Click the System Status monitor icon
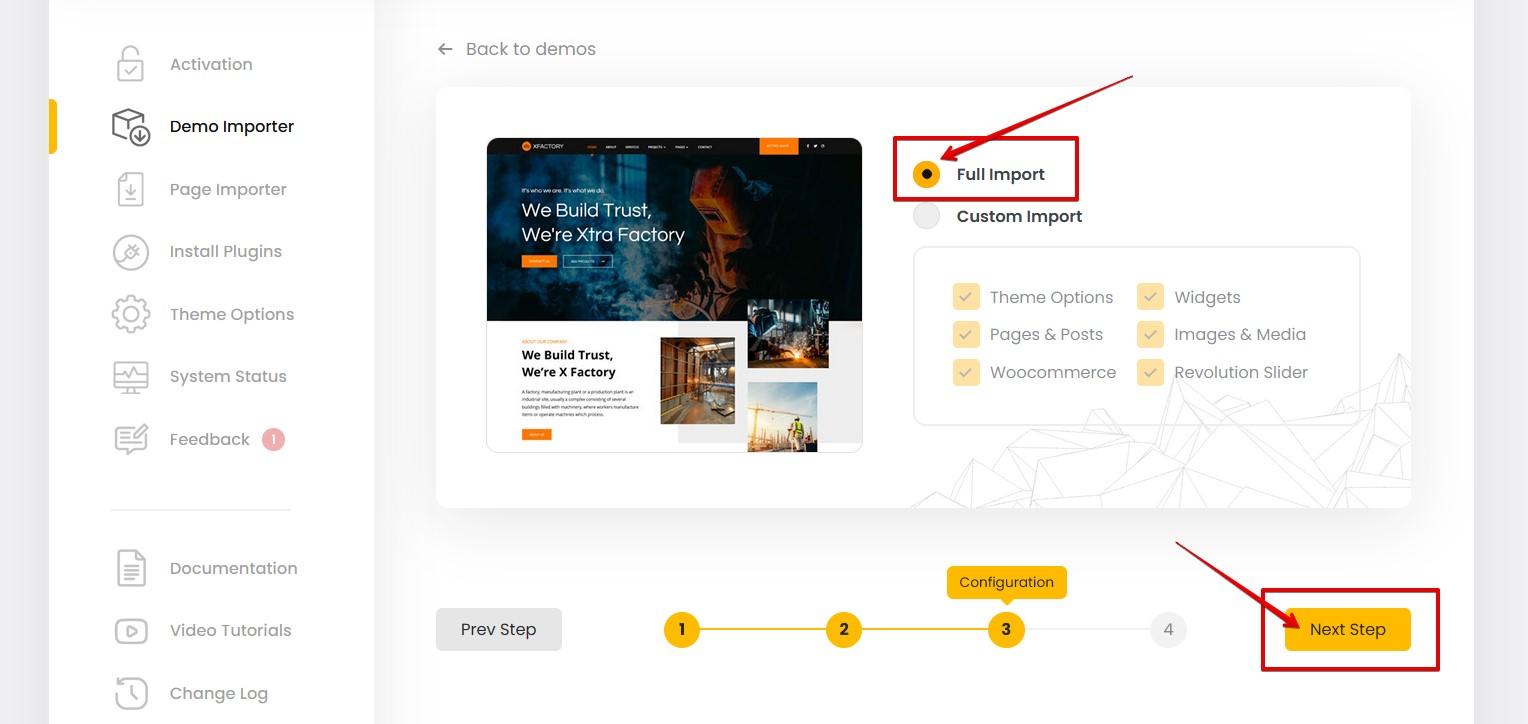This screenshot has height=724, width=1528. (x=131, y=377)
